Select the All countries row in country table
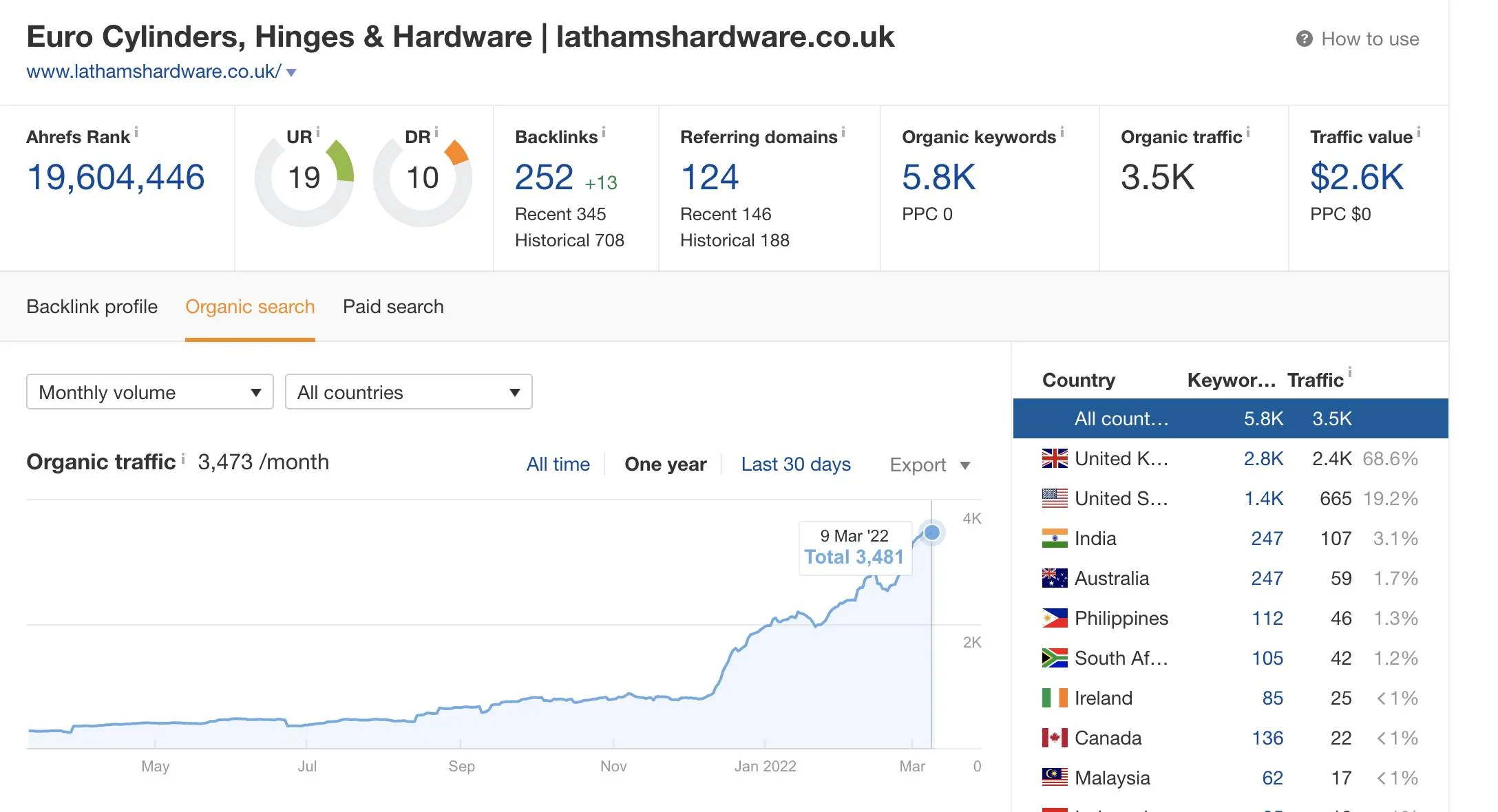This screenshot has width=1498, height=812. (1230, 418)
